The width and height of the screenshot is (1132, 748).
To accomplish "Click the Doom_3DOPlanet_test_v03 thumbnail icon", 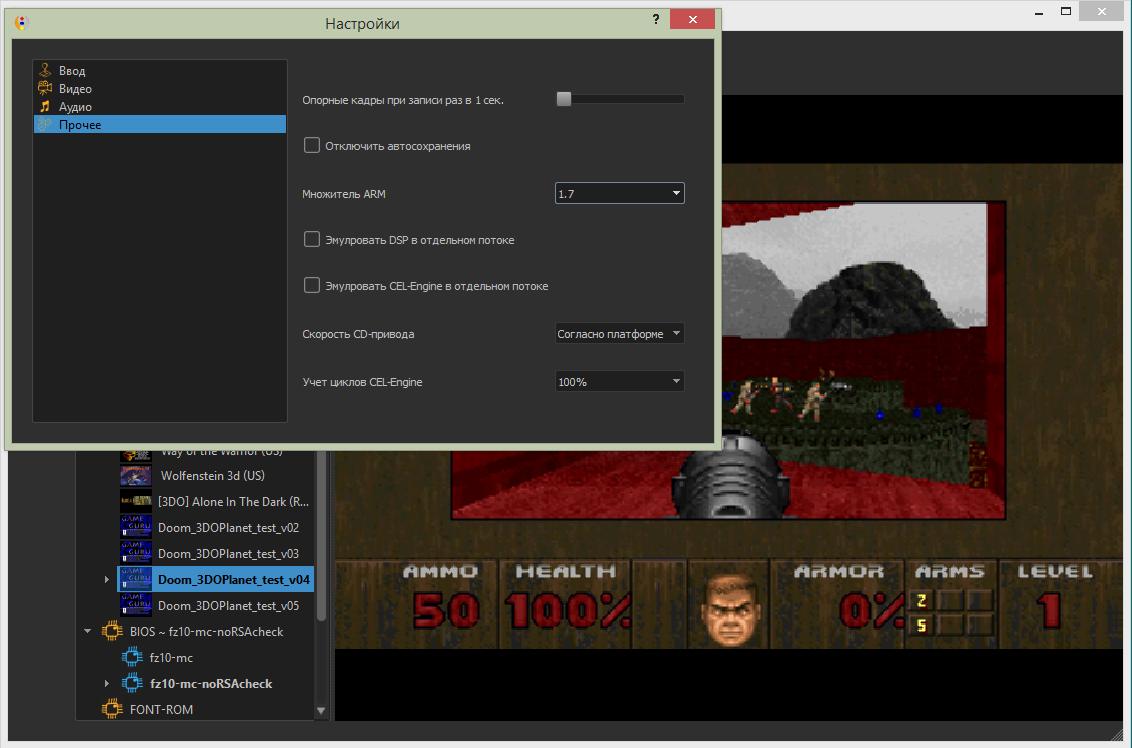I will tap(136, 553).
